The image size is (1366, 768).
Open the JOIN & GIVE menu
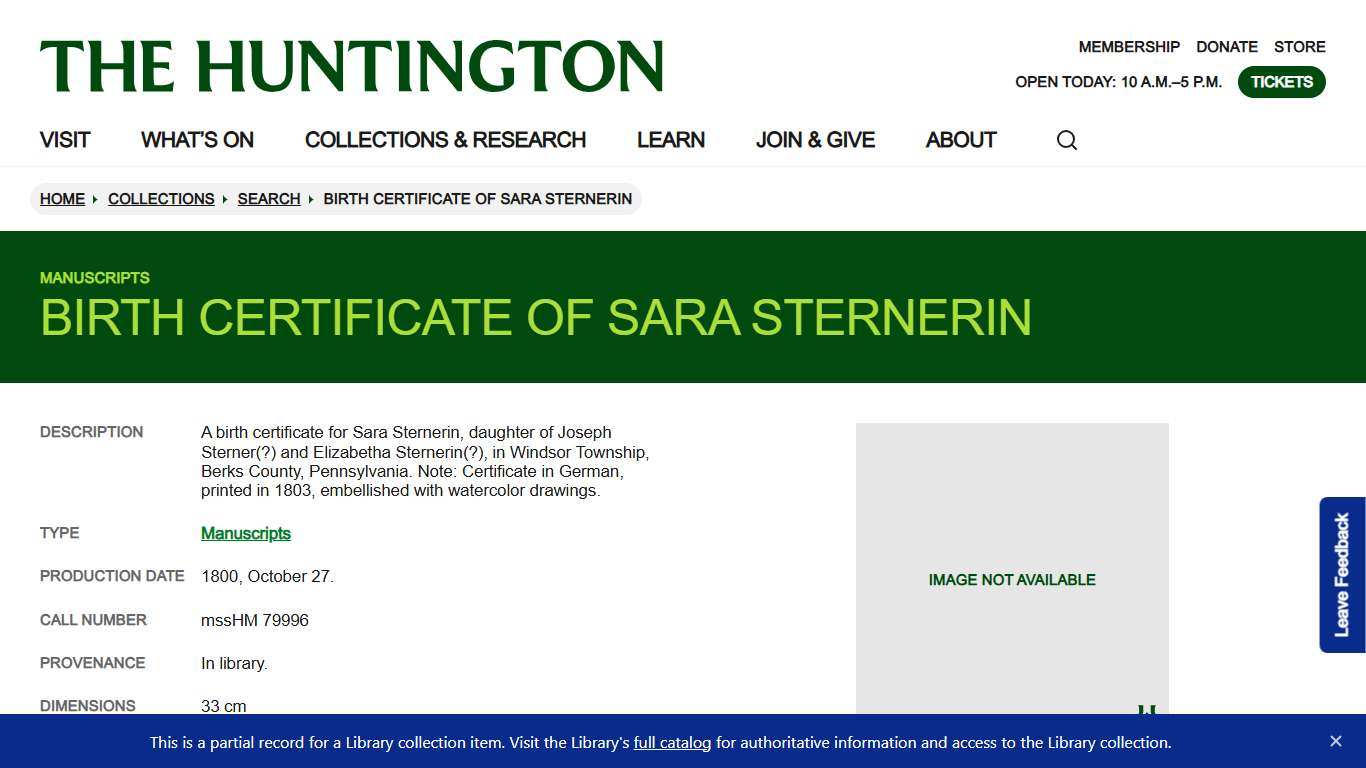(815, 140)
